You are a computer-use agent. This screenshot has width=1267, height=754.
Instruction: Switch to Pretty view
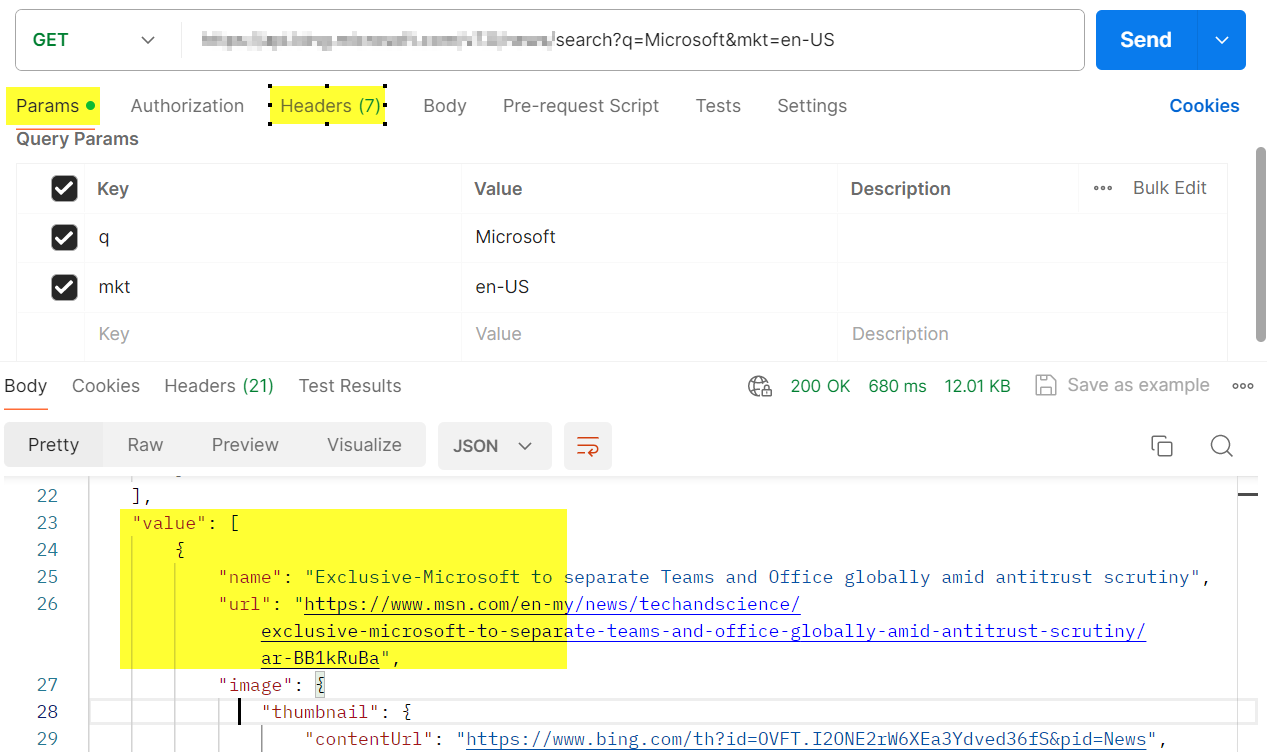tap(54, 445)
